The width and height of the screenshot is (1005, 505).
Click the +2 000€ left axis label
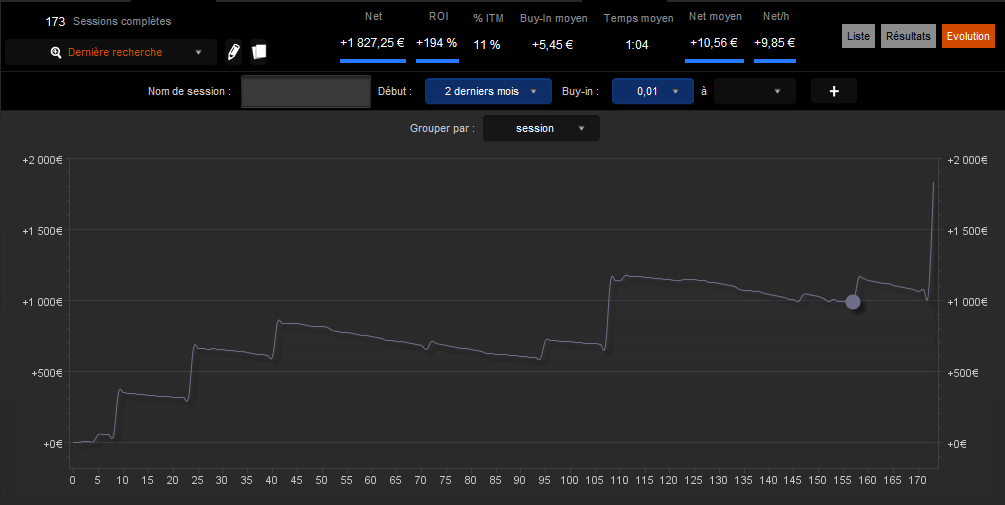point(43,160)
